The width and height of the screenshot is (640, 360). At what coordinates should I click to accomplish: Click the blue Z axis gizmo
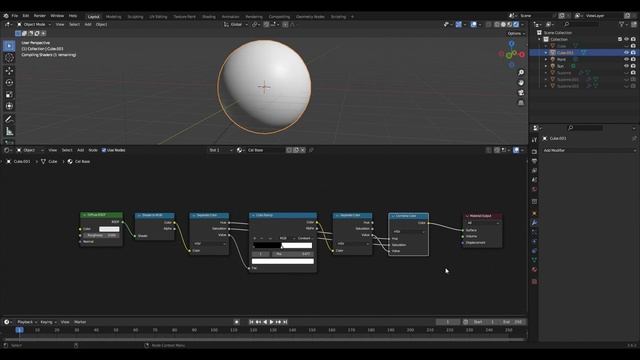coord(511,44)
